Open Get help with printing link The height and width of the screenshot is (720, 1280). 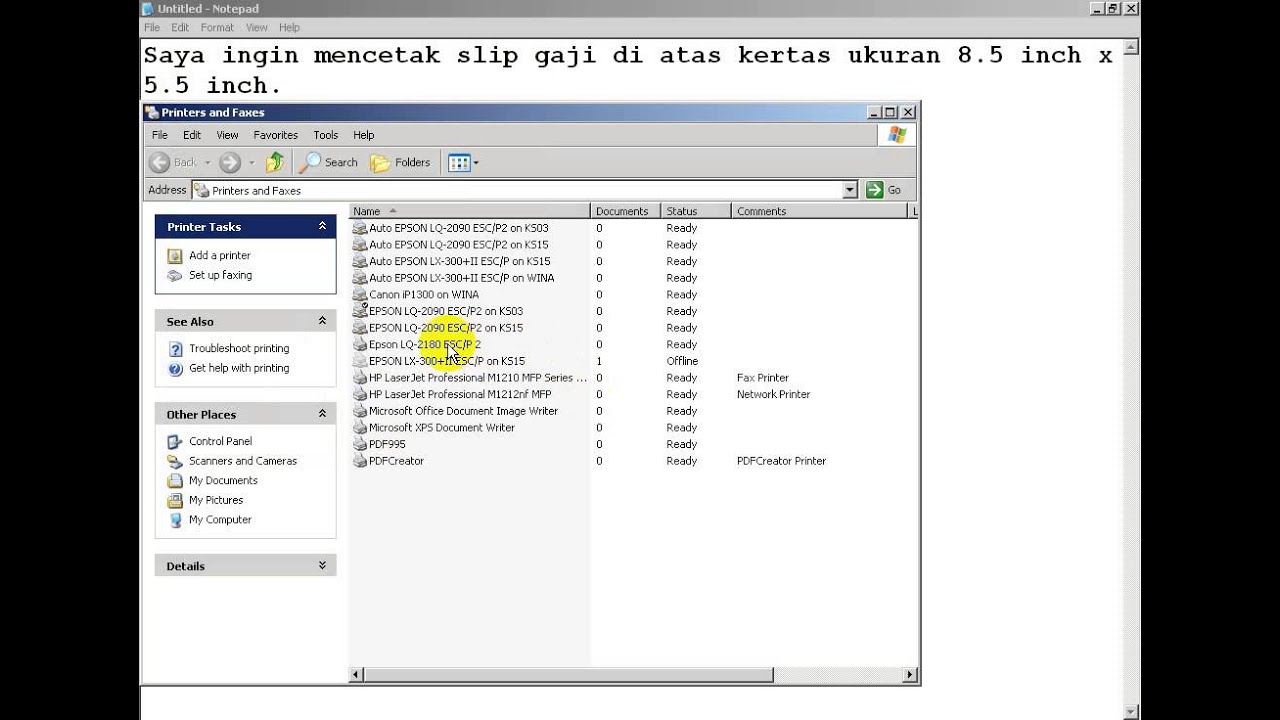click(x=239, y=368)
